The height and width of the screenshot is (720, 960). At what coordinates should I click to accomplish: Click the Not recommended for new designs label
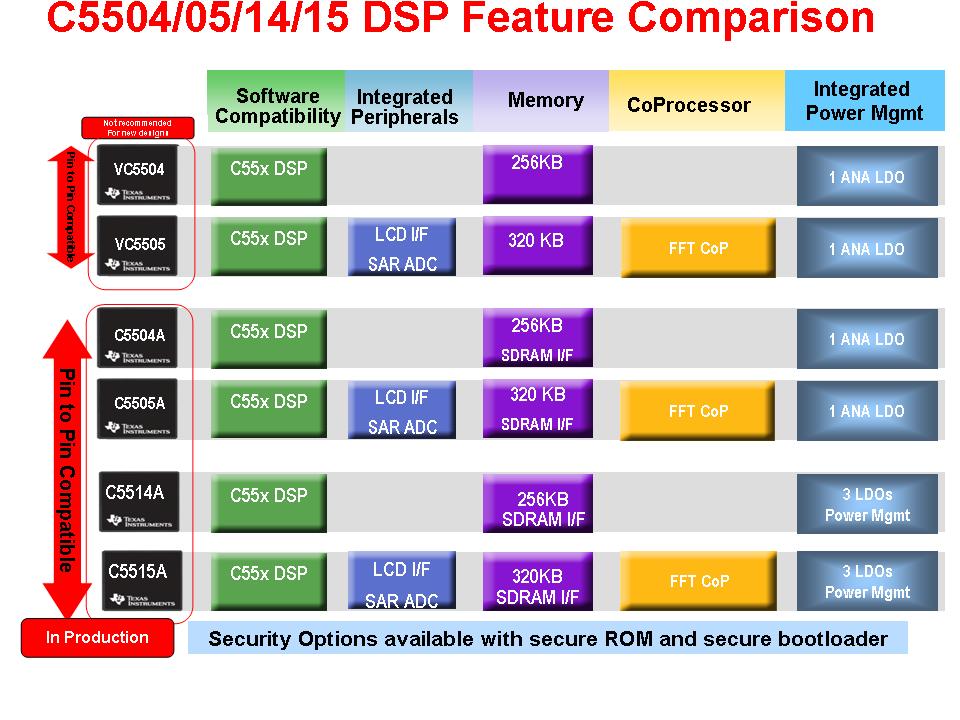click(x=138, y=128)
